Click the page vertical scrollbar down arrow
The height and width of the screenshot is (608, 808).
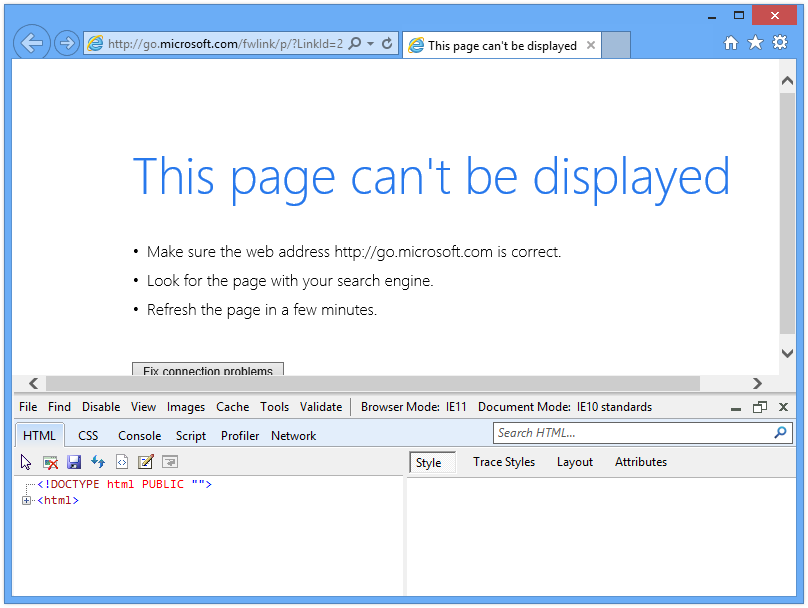click(787, 353)
